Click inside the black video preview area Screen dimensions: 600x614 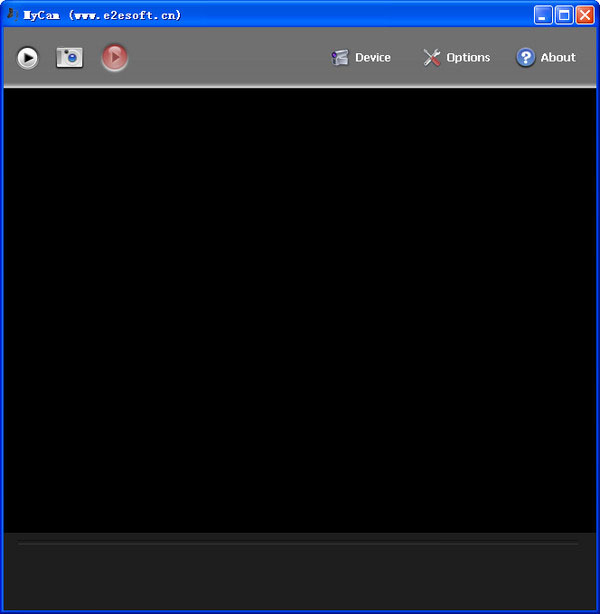300,310
